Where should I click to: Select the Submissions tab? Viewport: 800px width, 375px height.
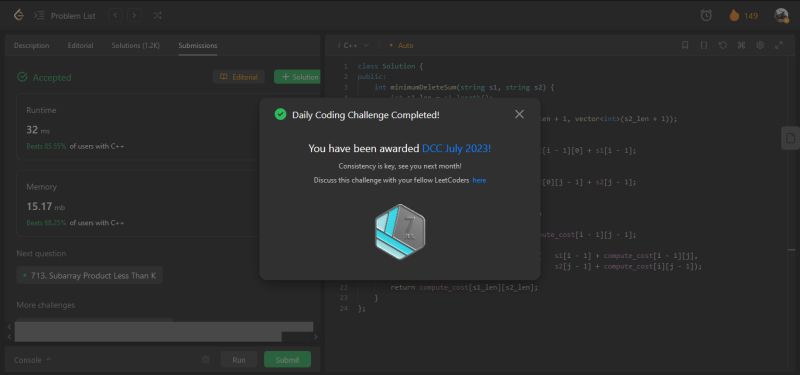pos(198,45)
